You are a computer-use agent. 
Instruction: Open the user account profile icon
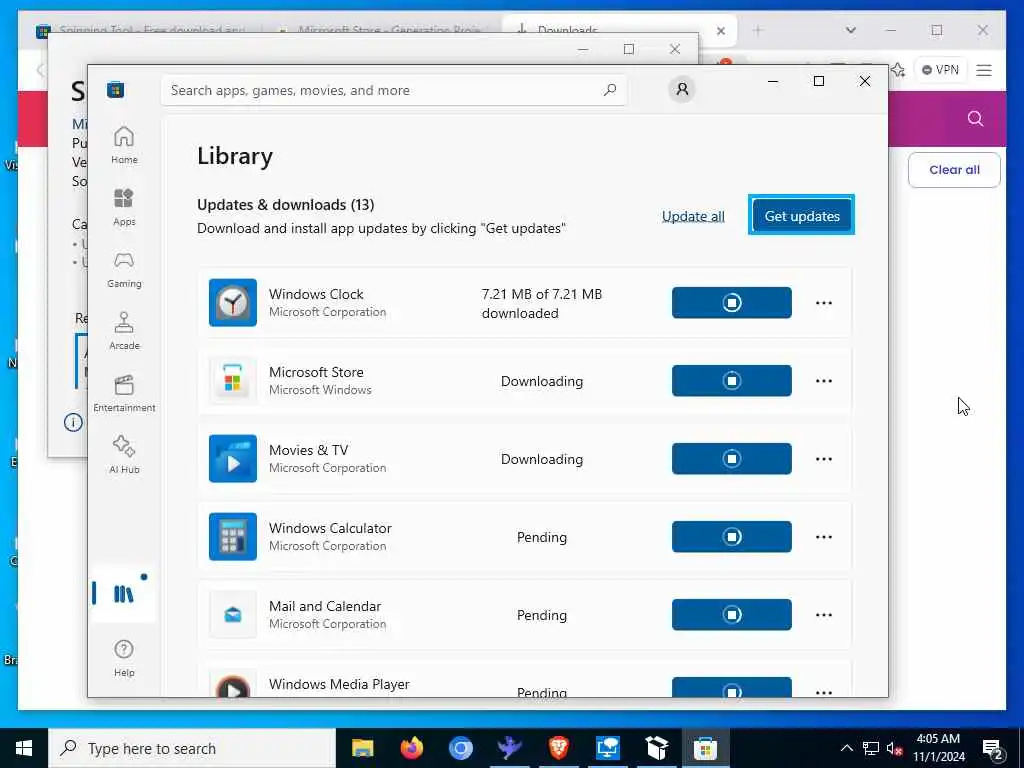(682, 89)
